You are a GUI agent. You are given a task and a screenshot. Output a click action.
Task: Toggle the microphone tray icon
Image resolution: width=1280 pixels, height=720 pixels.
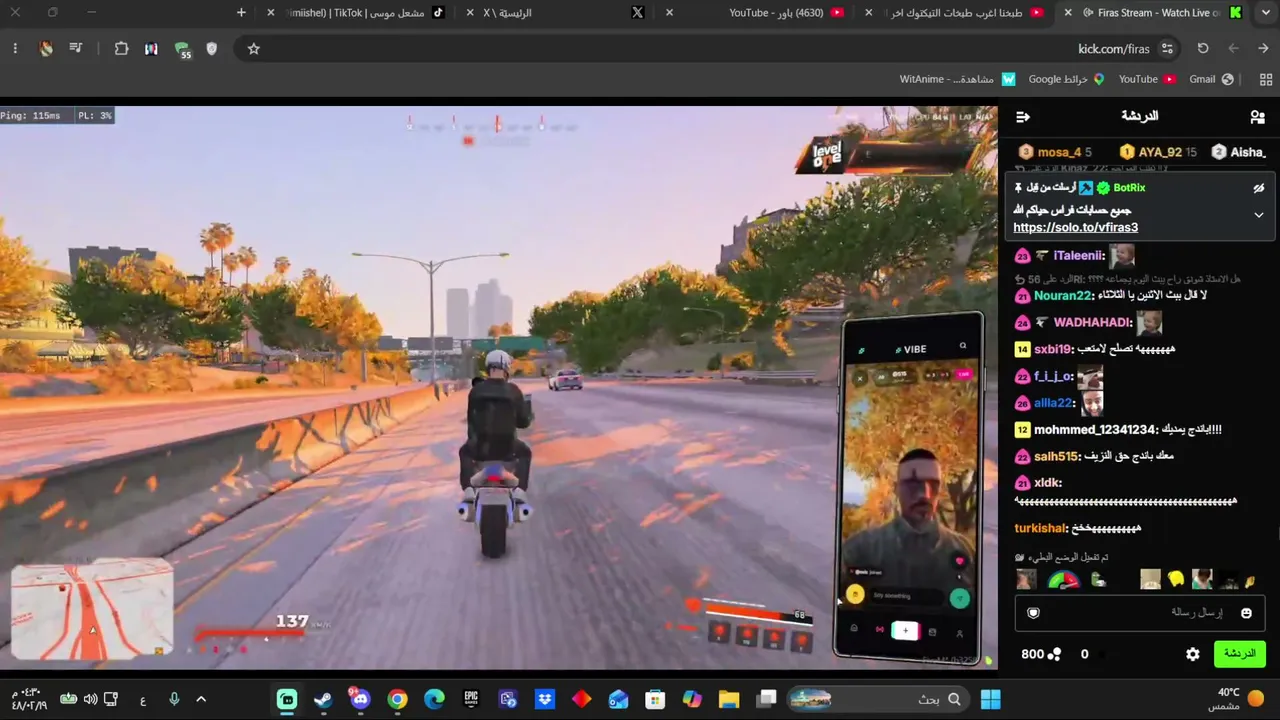pos(174,699)
